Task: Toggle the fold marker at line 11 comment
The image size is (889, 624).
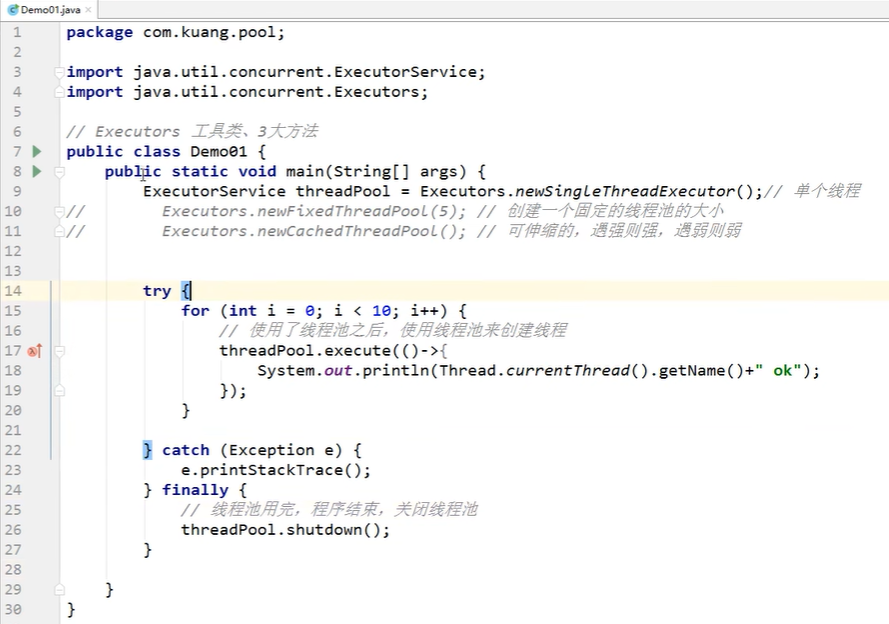Action: pyautogui.click(x=59, y=231)
